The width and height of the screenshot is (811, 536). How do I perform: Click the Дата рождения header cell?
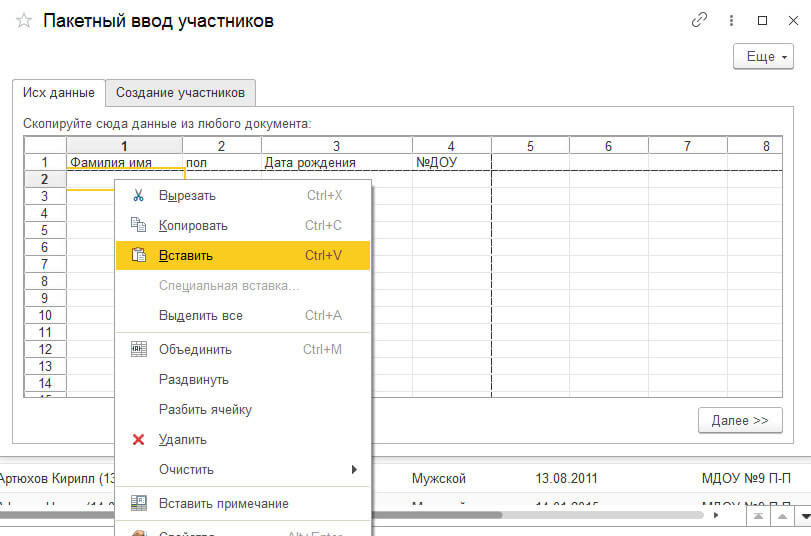tap(337, 162)
